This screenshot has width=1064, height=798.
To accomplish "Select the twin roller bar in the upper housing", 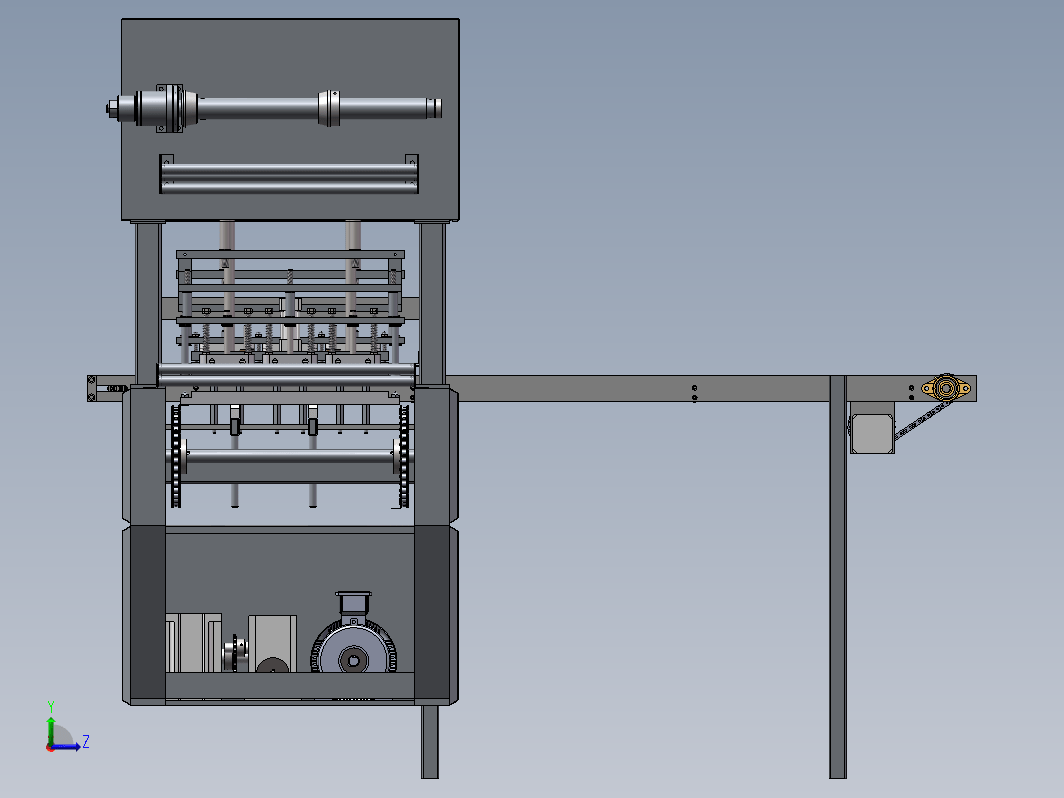I will point(289,174).
